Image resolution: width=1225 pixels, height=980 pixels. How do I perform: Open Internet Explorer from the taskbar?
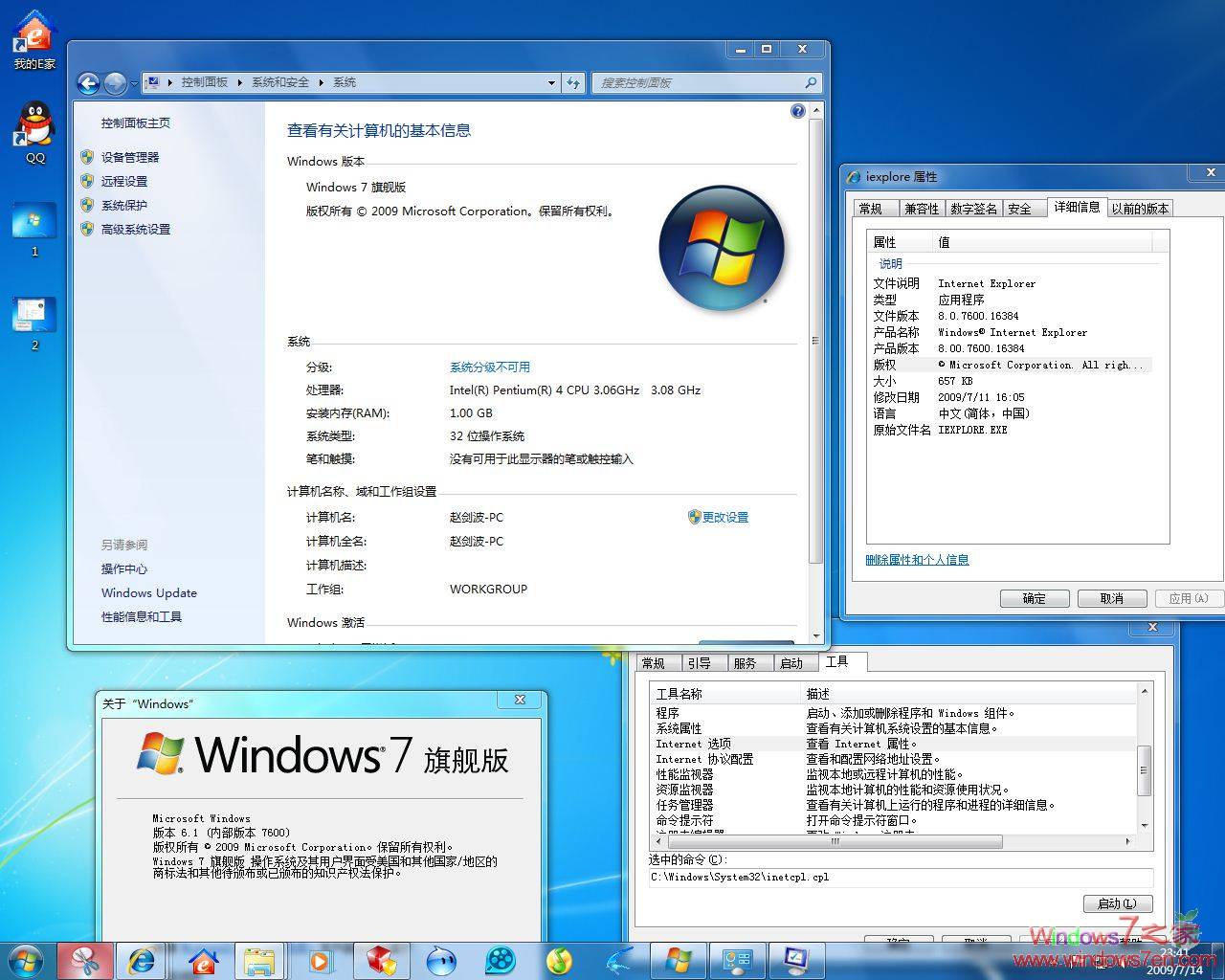(x=142, y=961)
